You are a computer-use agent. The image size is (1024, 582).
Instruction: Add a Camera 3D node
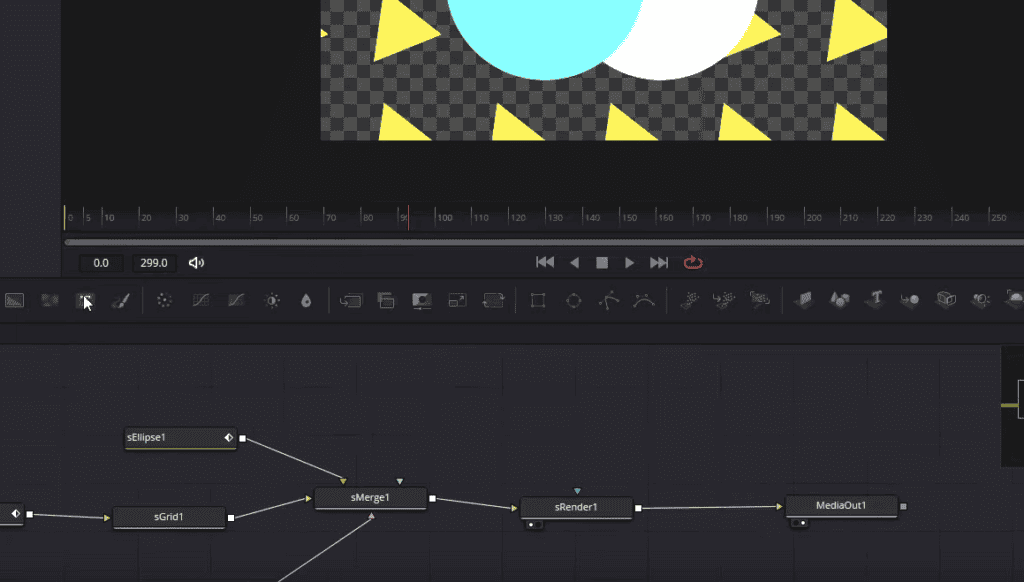[x=946, y=300]
